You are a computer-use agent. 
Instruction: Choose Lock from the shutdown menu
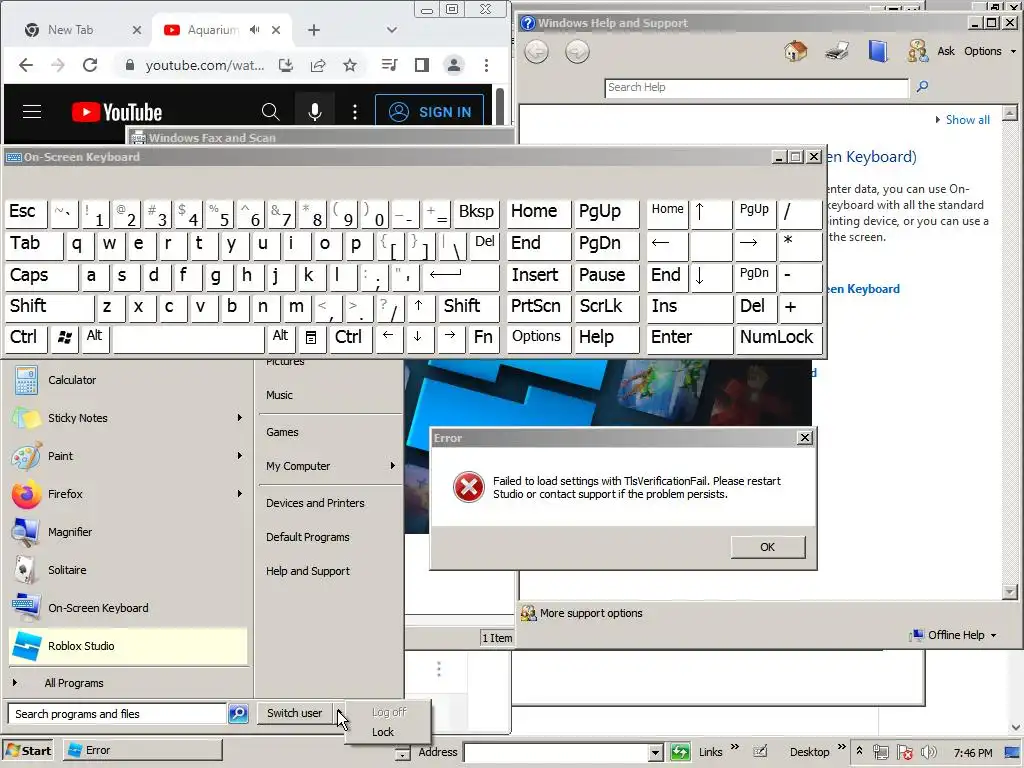(x=383, y=732)
